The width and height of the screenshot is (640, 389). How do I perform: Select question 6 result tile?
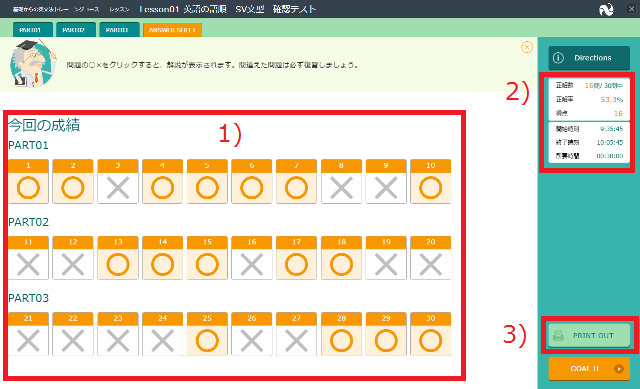252,181
